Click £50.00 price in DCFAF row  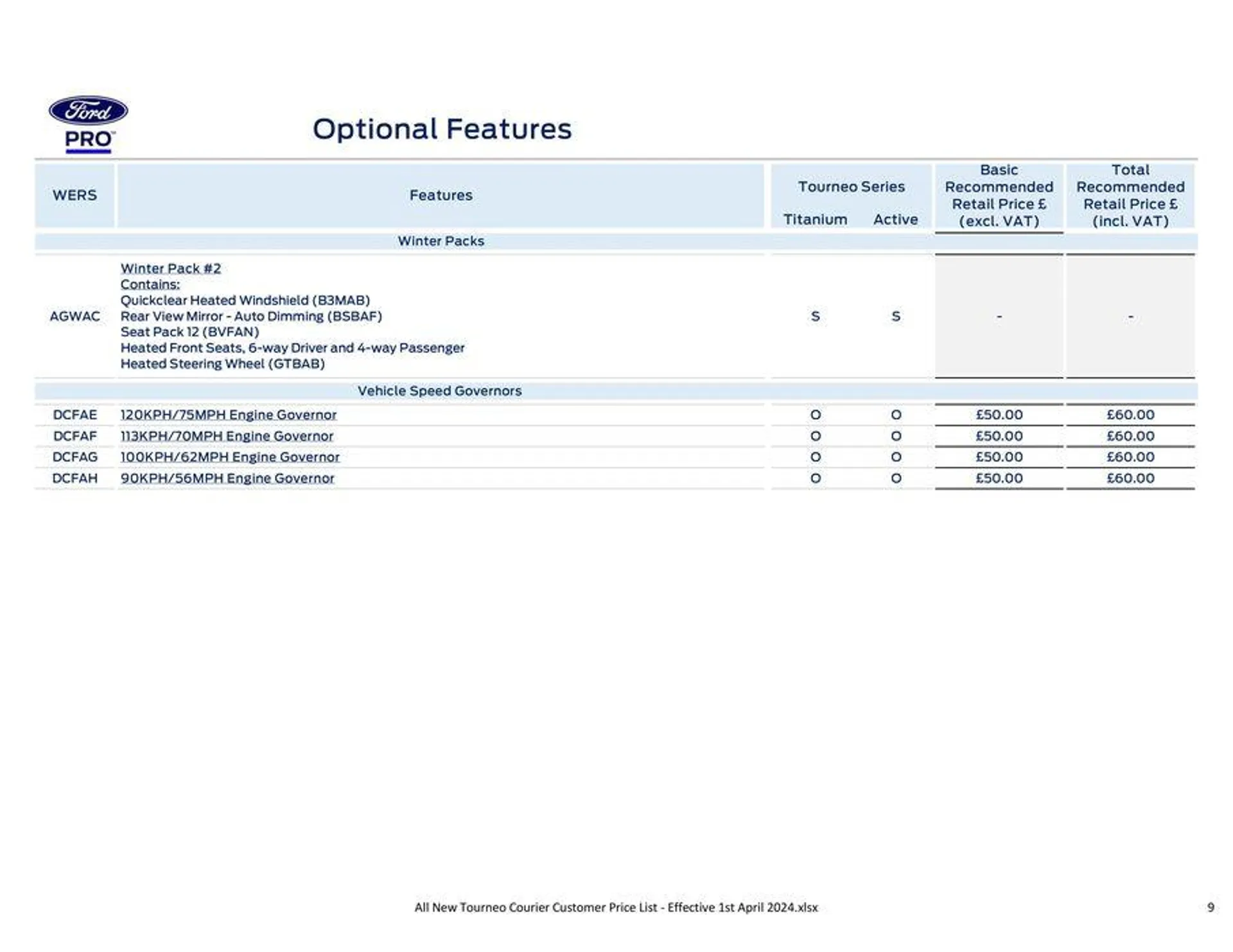pos(999,436)
